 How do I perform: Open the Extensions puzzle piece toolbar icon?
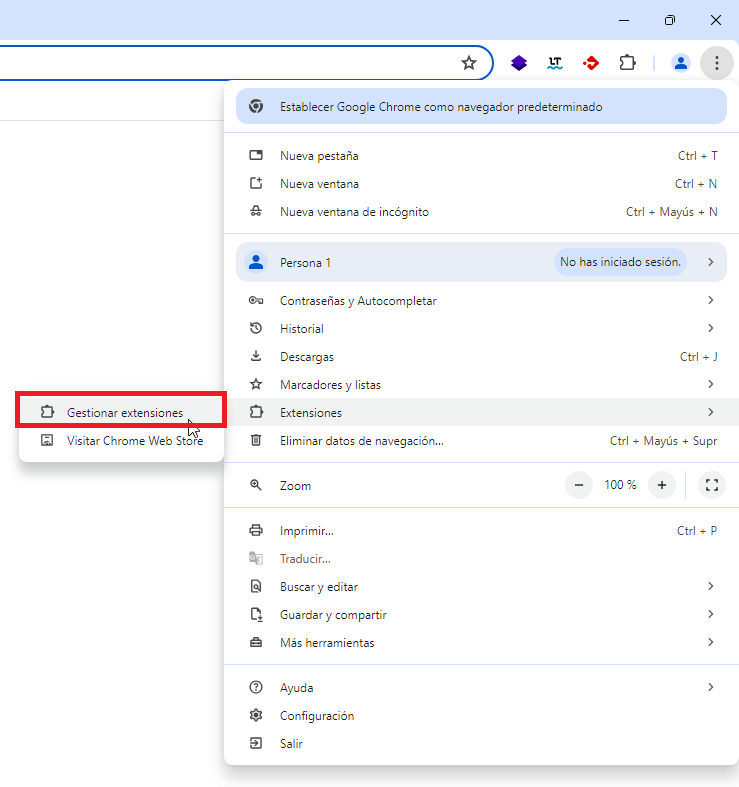[627, 63]
